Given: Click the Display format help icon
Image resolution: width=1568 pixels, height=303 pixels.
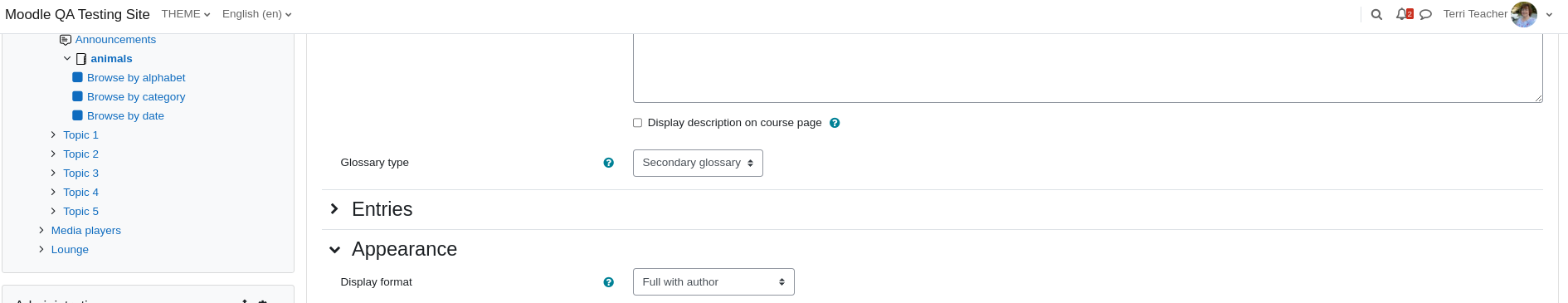Looking at the screenshot, I should (609, 282).
